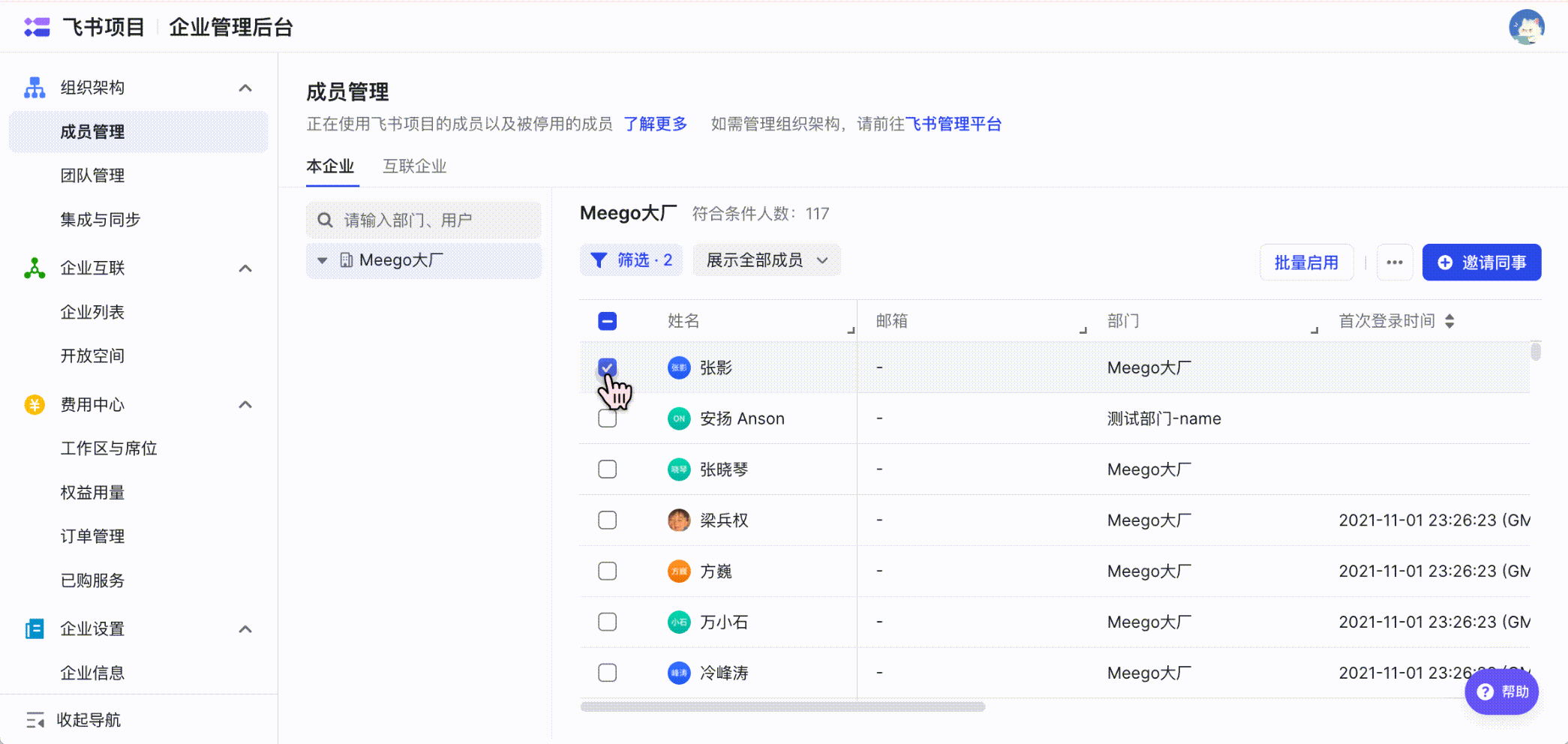Click the help question mark icon
This screenshot has width=1568, height=744.
(1485, 691)
